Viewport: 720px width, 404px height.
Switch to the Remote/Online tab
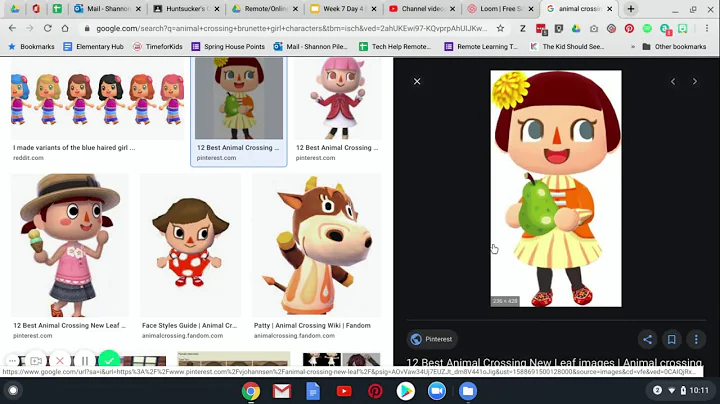(x=264, y=9)
